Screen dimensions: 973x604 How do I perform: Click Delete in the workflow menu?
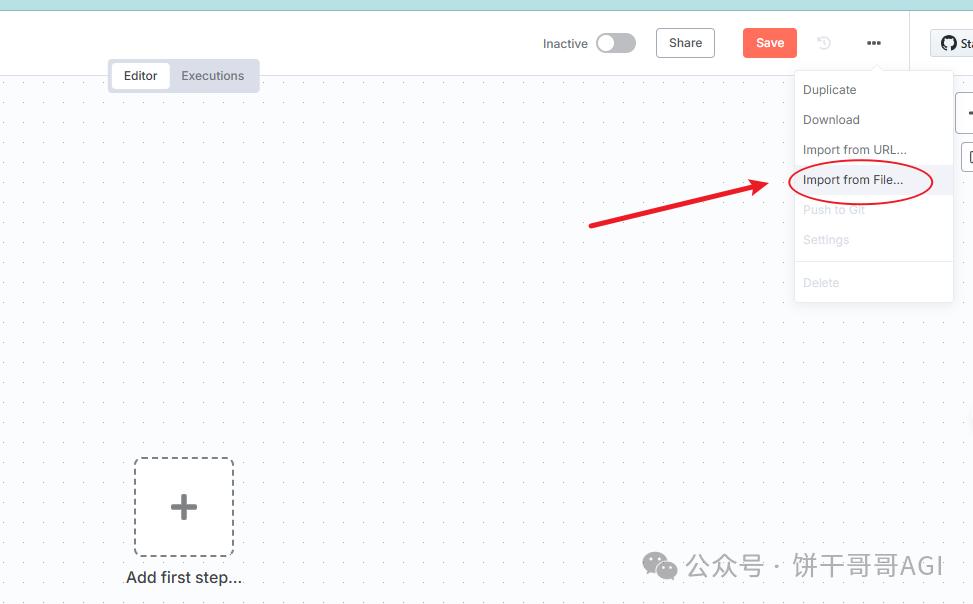click(821, 283)
